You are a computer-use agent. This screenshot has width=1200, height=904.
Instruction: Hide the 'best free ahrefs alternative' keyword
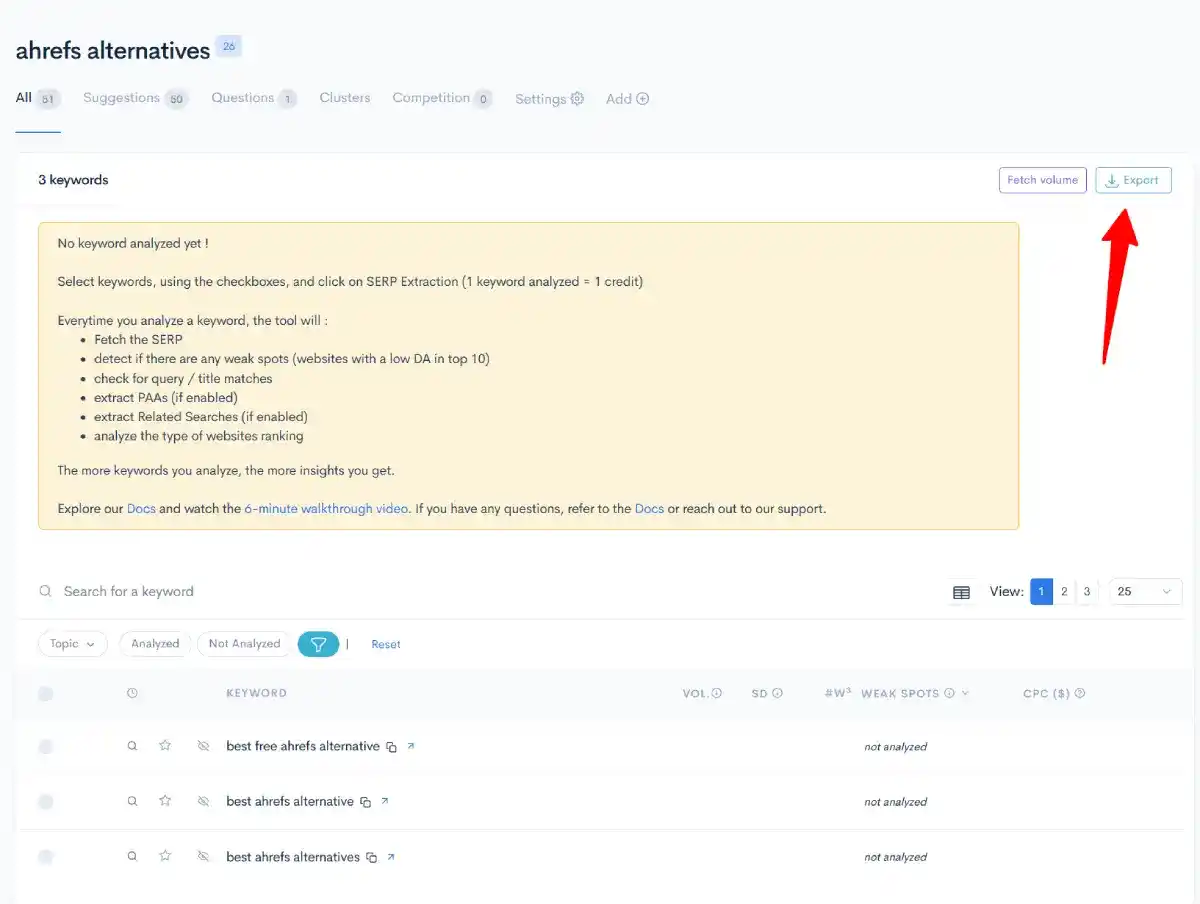pos(203,746)
